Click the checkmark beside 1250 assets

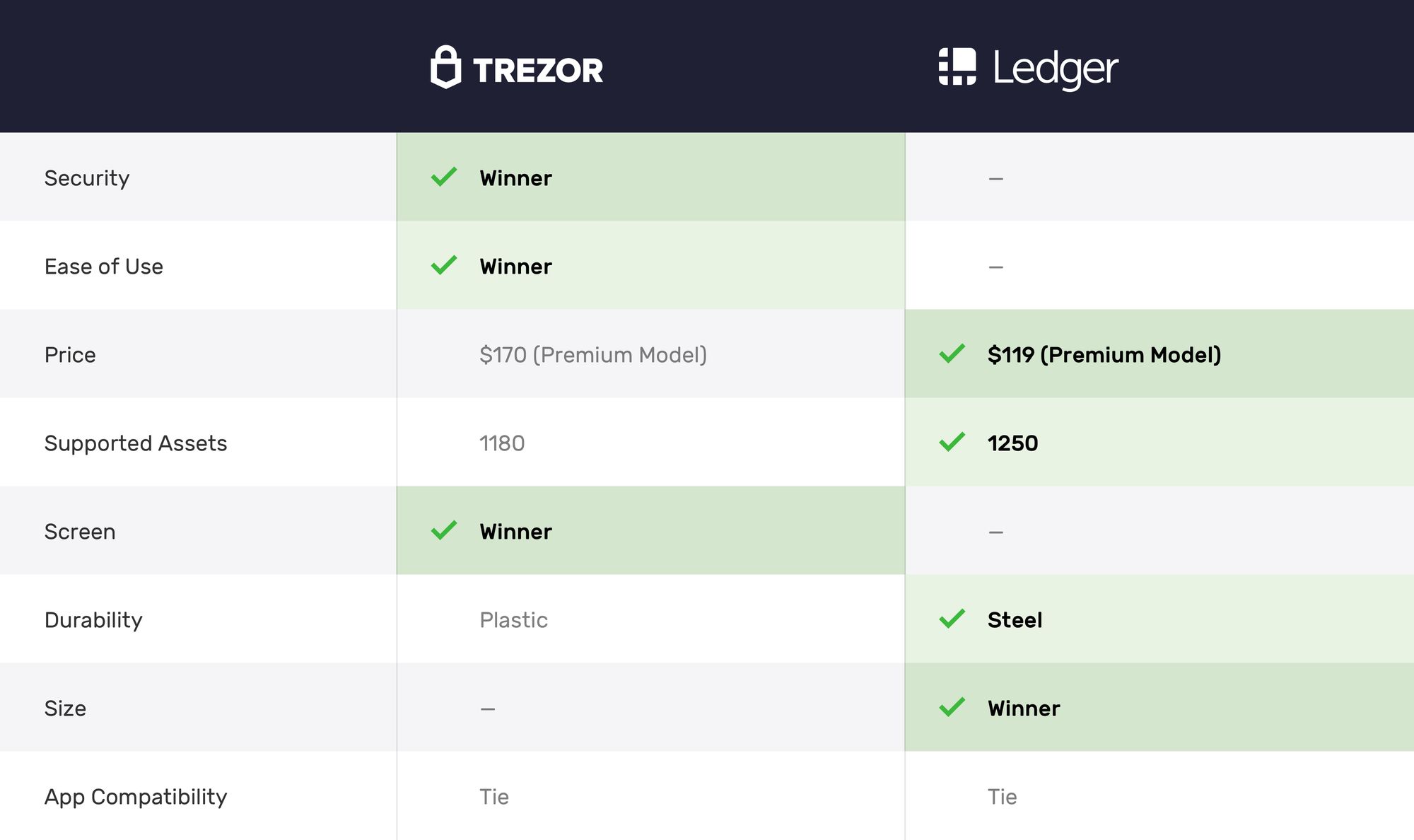point(952,442)
